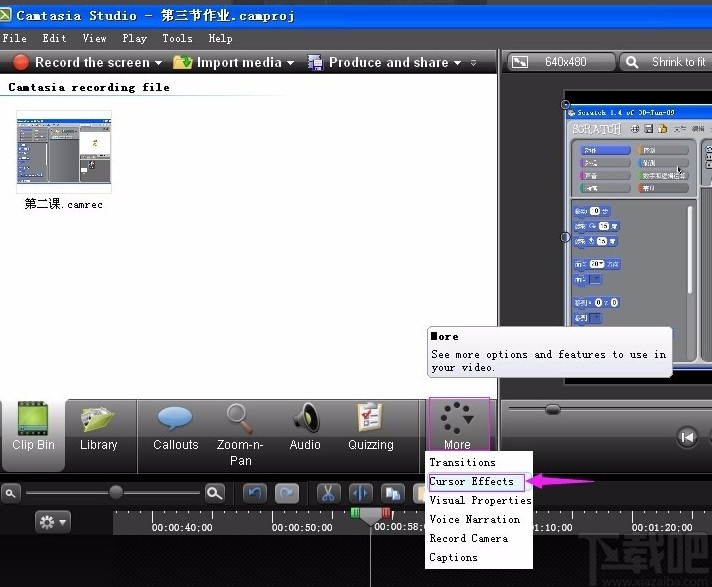Expand the Produce and share dropdown arrow

pos(457,63)
